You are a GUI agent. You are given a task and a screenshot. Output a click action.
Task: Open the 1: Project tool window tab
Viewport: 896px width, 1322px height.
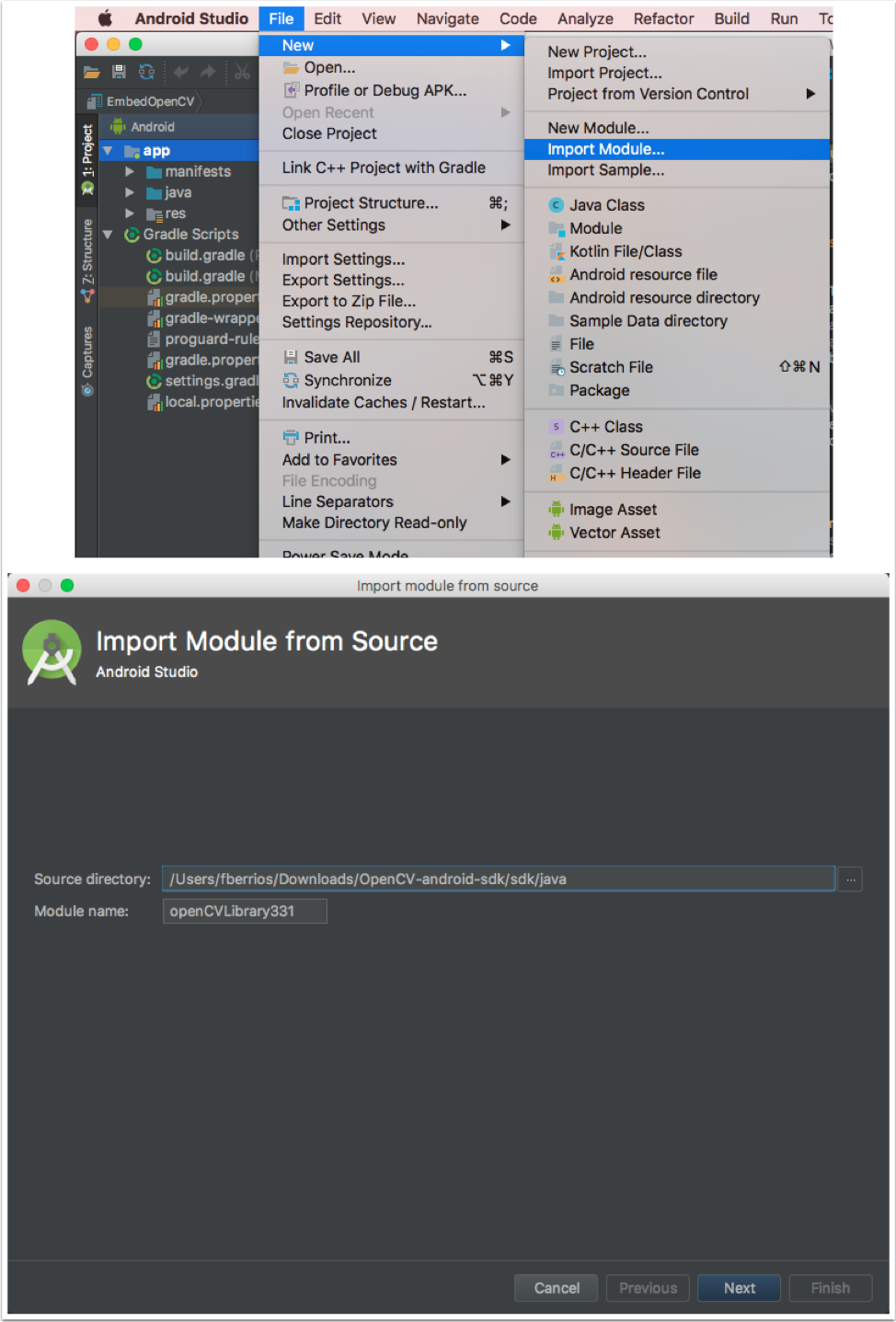point(87,158)
